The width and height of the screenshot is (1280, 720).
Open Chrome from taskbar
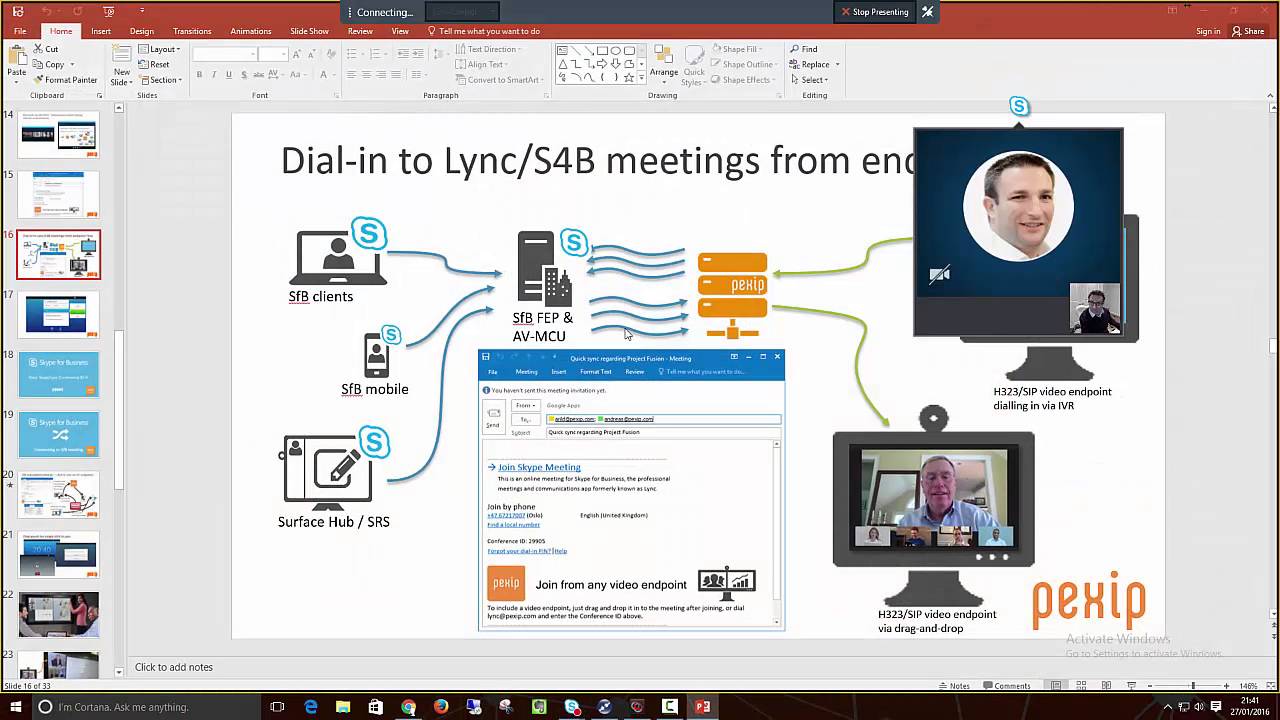tap(408, 707)
